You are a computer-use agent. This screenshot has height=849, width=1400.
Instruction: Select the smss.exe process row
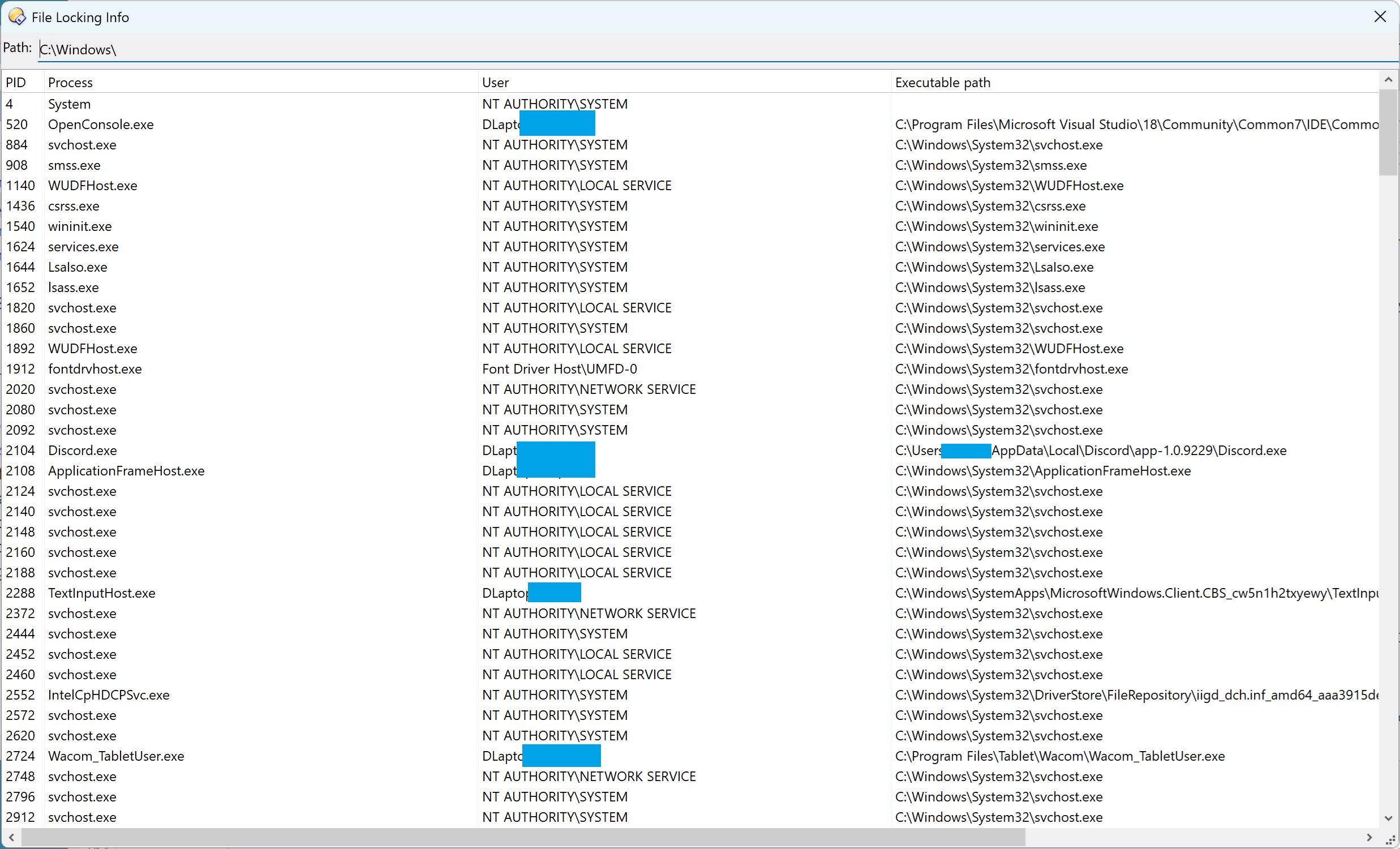[x=690, y=165]
